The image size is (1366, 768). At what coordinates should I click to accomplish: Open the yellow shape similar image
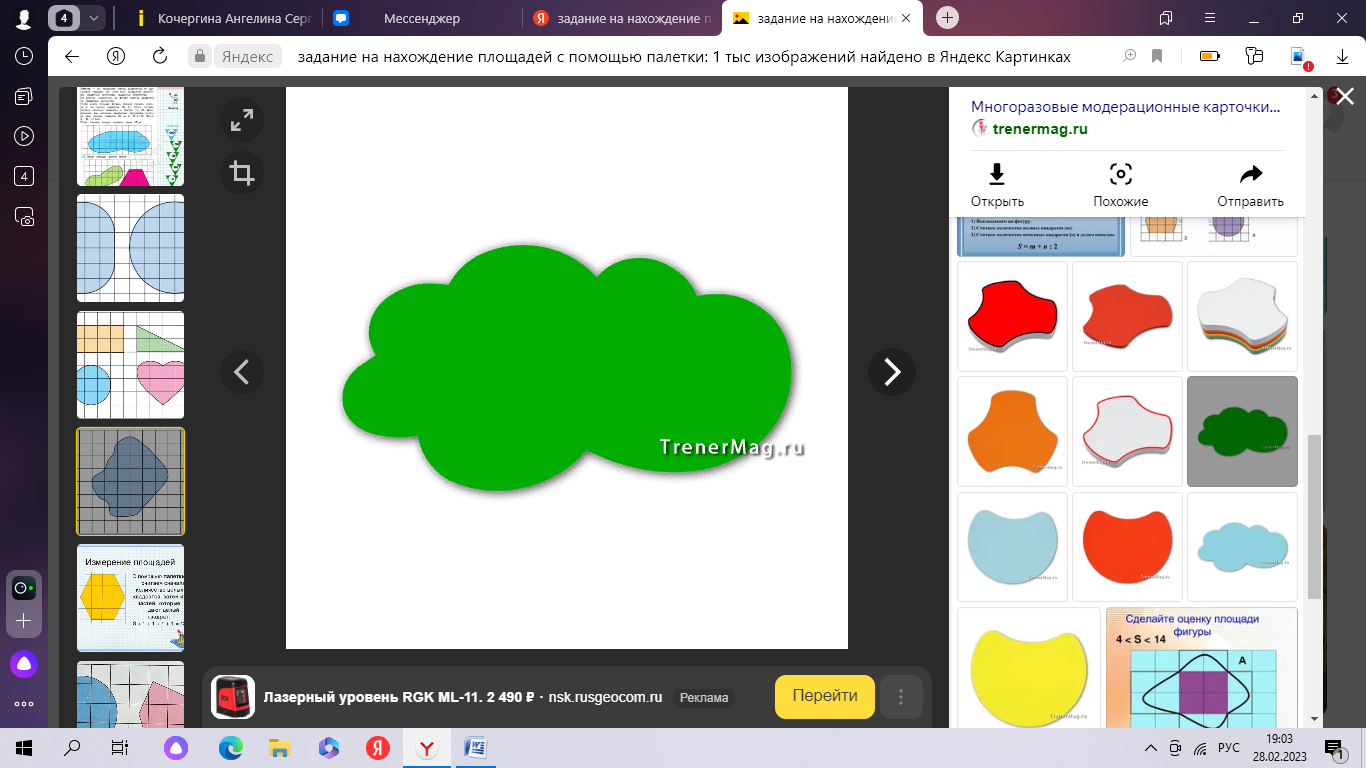point(1028,667)
